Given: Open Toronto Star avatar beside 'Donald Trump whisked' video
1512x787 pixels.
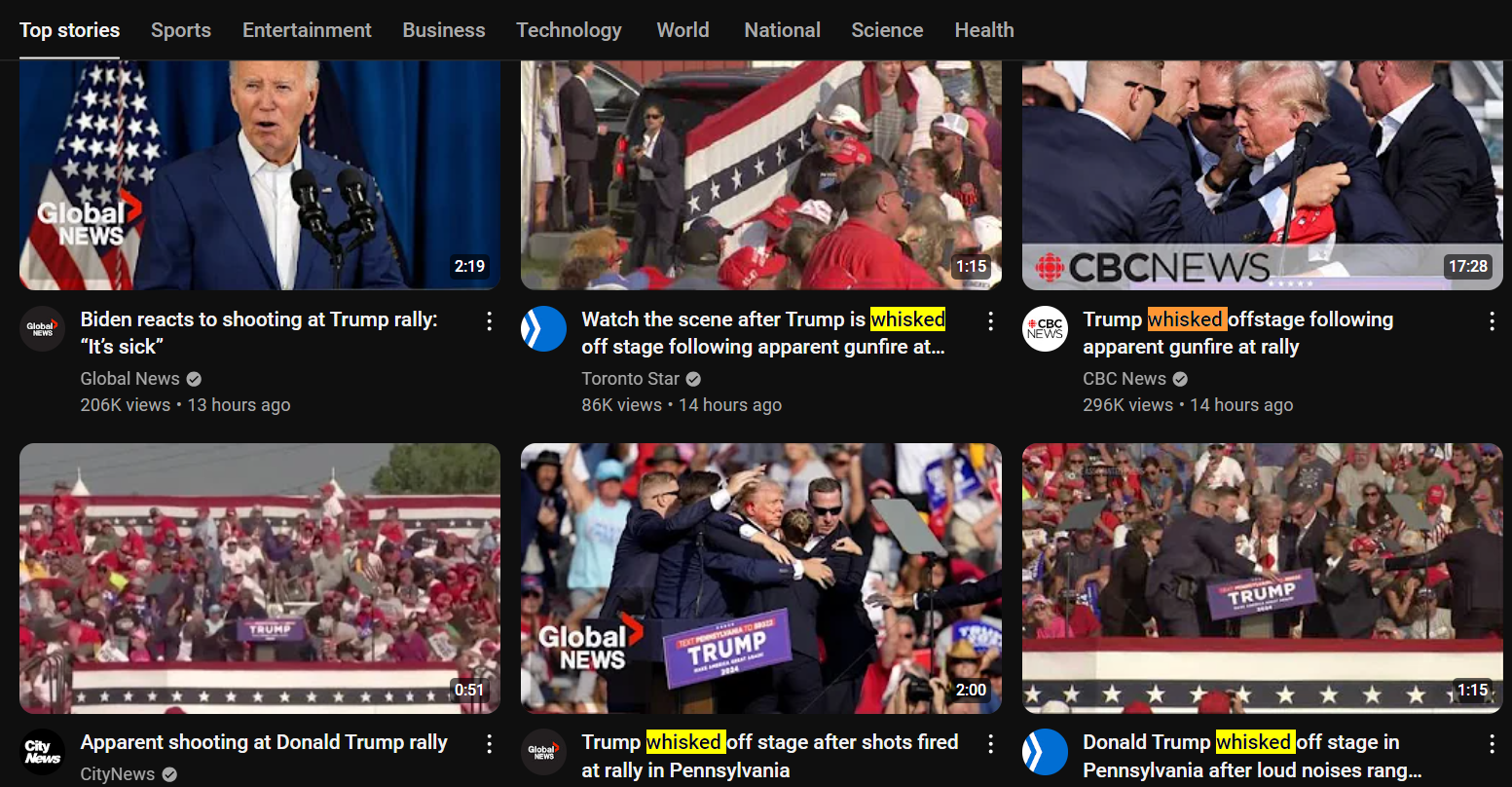Looking at the screenshot, I should (1046, 751).
